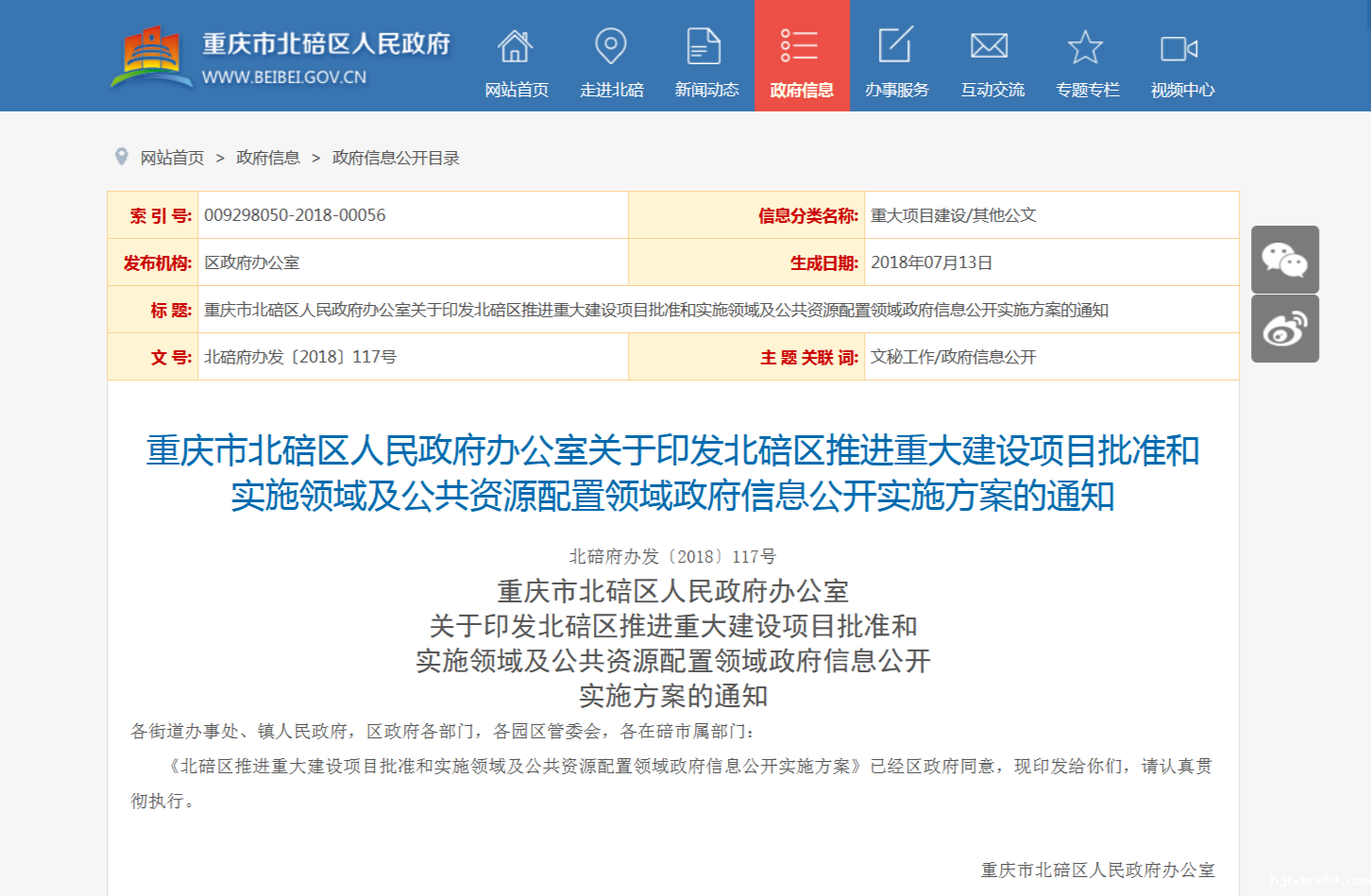The image size is (1371, 896).
Task: Open the video camera icon for 视频中心
Action: point(1179,48)
